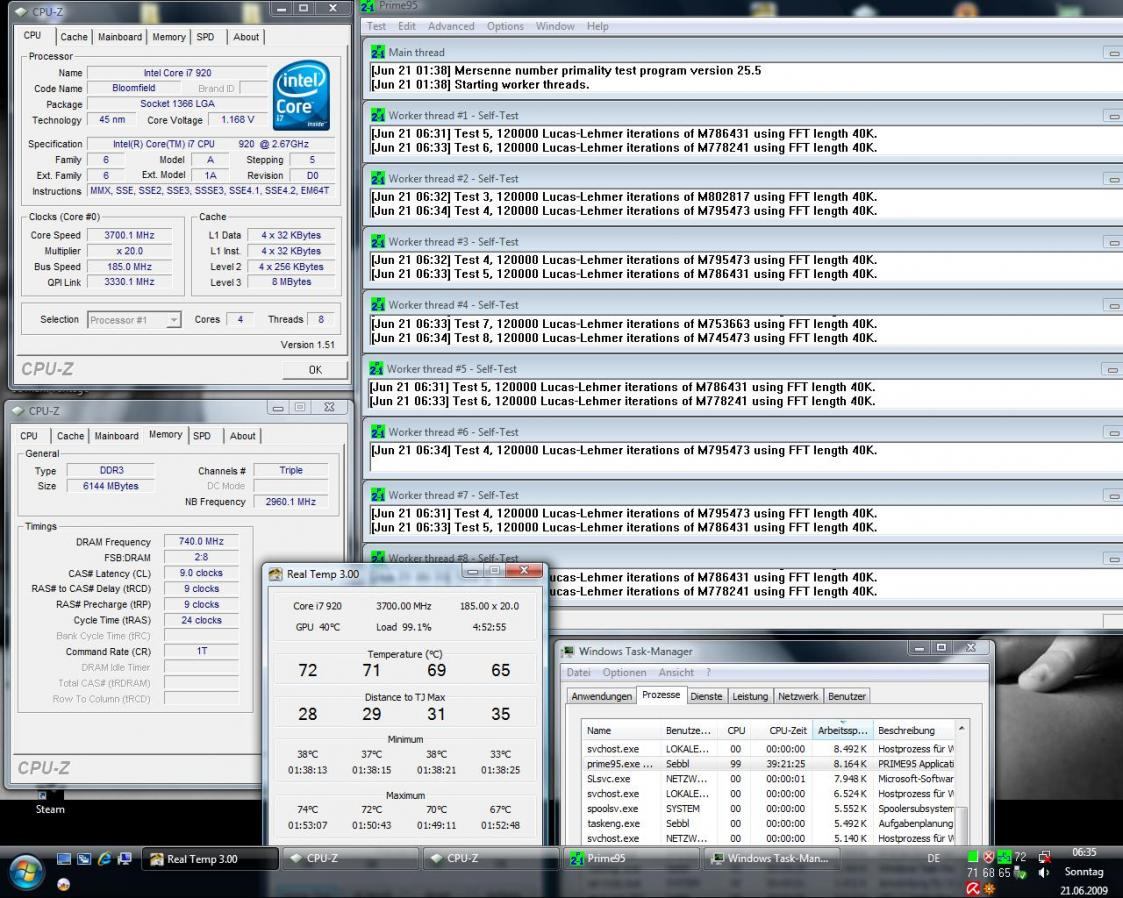Click the NB Frequency value 2960.1 MHz
This screenshot has width=1123, height=898.
pyautogui.click(x=290, y=501)
